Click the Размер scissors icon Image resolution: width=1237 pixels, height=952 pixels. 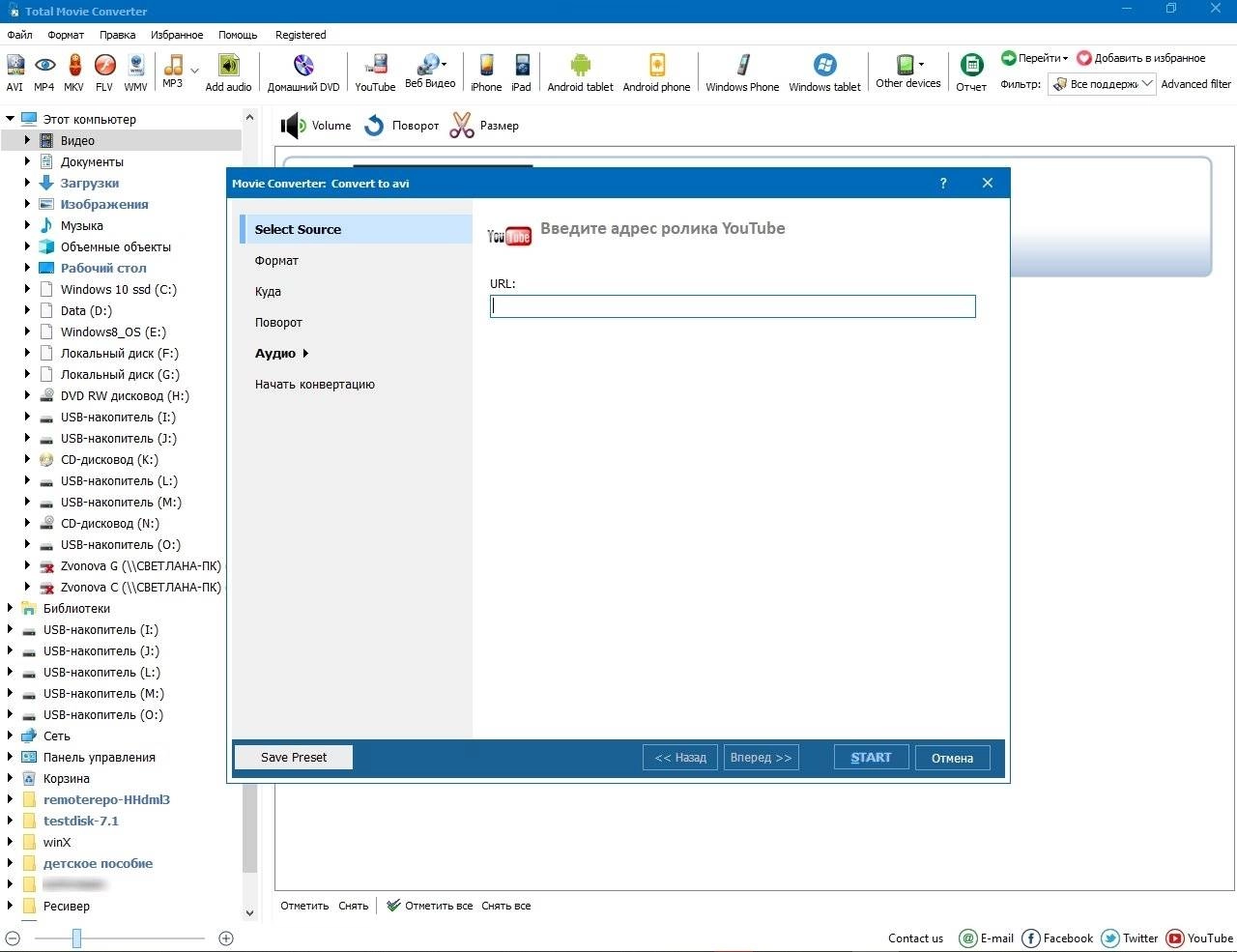(x=462, y=126)
